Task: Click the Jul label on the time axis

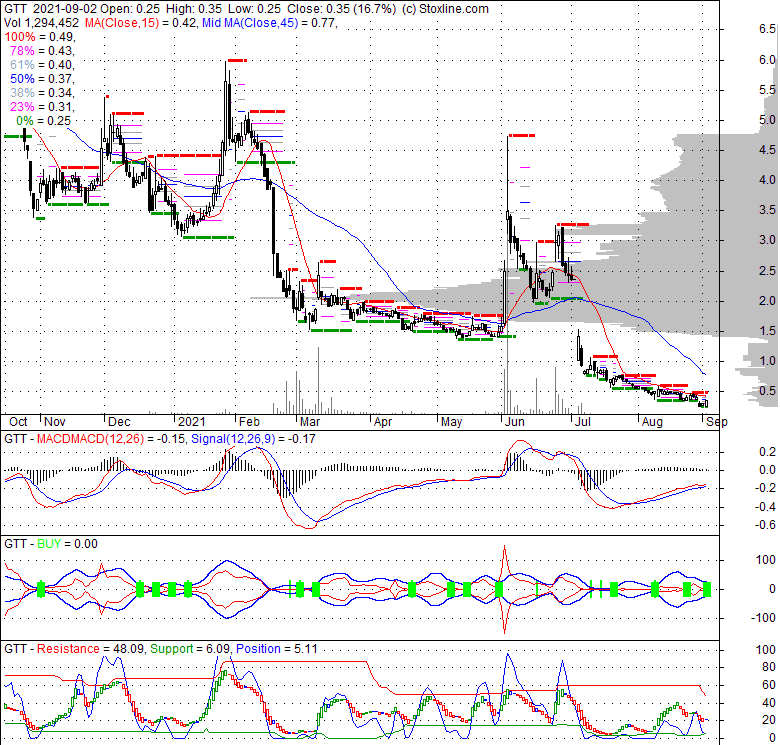Action: pos(583,422)
